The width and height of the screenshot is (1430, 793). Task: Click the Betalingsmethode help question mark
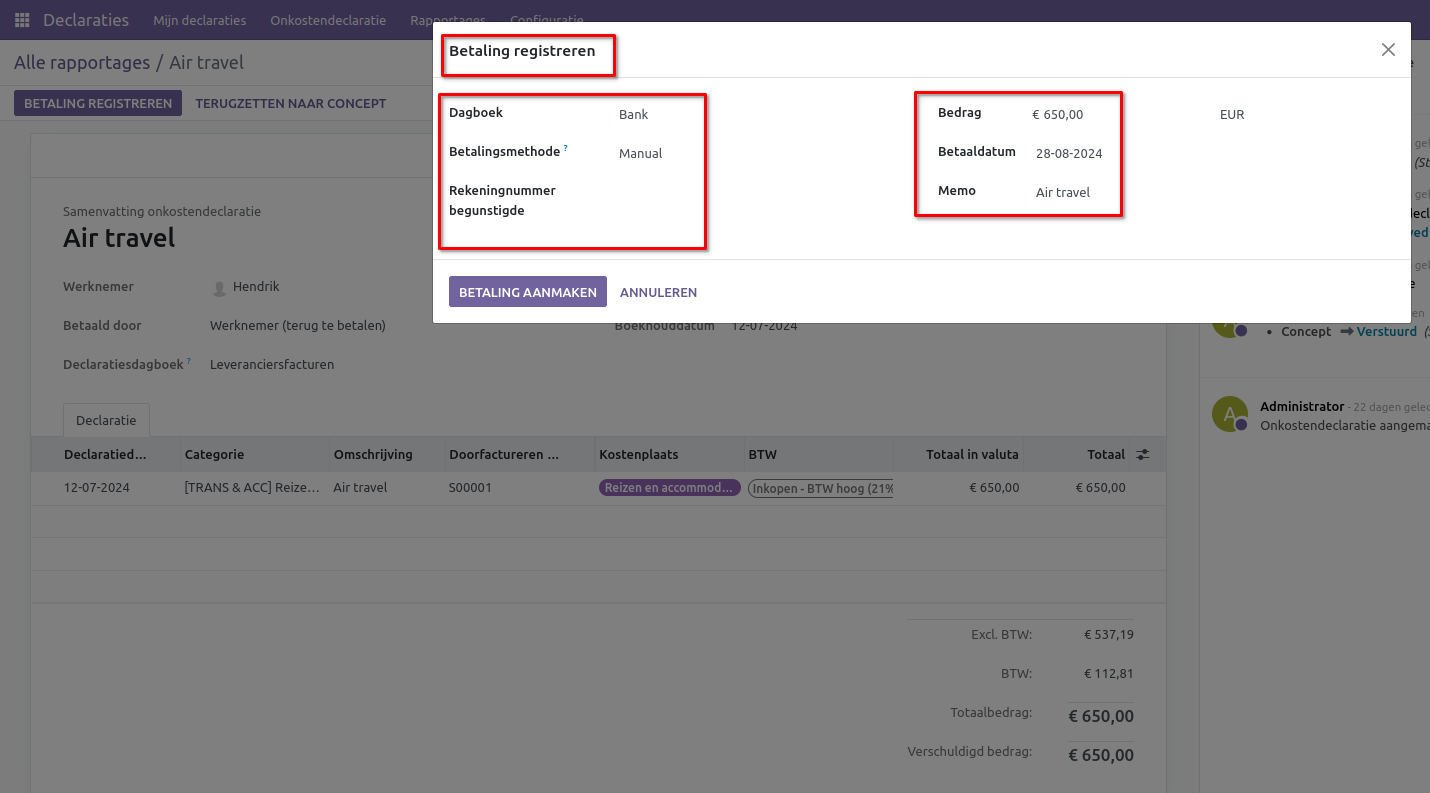pos(565,149)
